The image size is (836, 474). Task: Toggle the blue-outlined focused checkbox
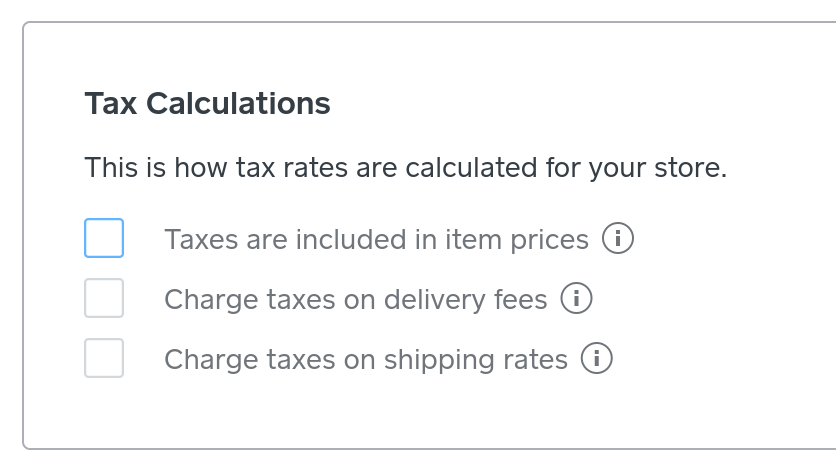coord(104,239)
